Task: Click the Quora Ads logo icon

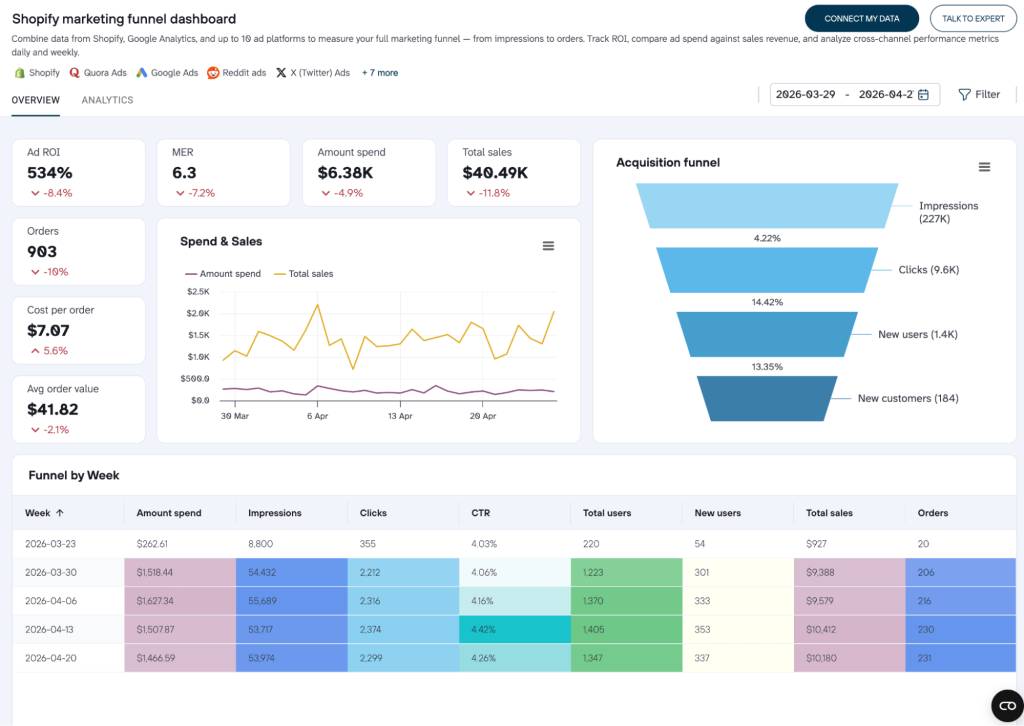Action: coord(74,72)
